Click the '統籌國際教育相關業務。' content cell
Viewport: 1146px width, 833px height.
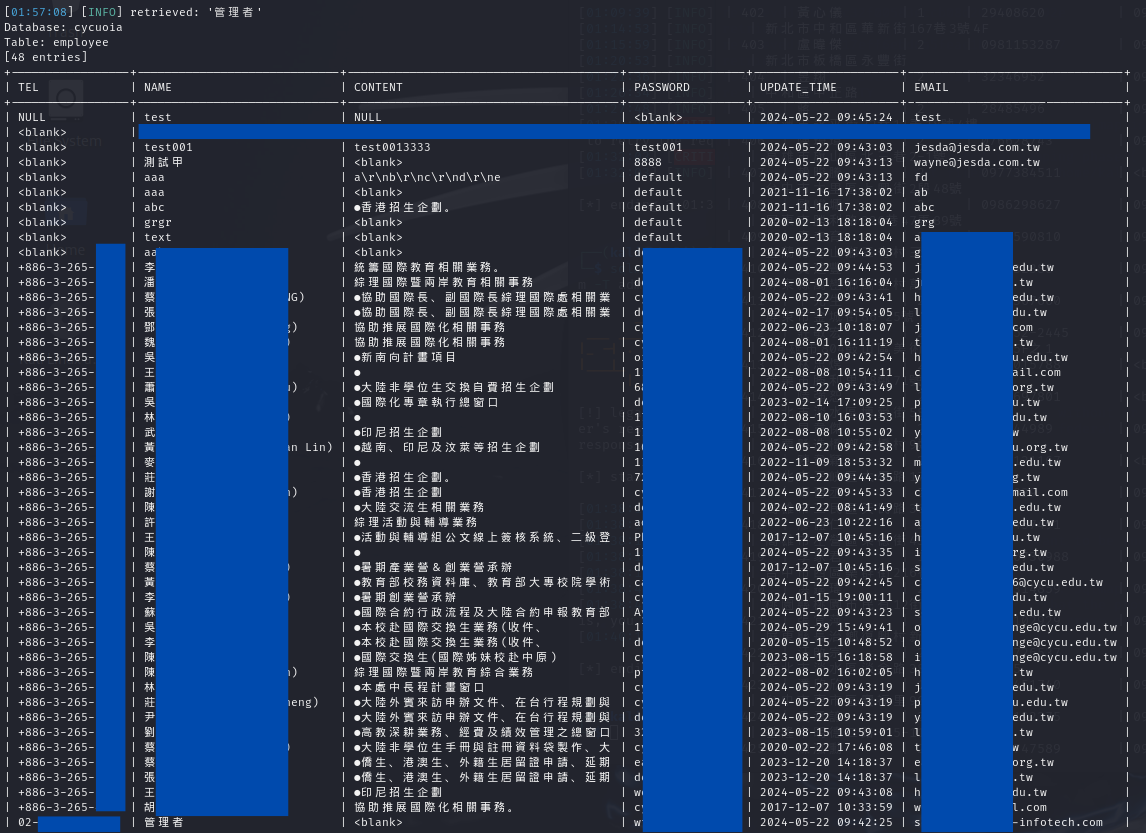[x=427, y=267]
